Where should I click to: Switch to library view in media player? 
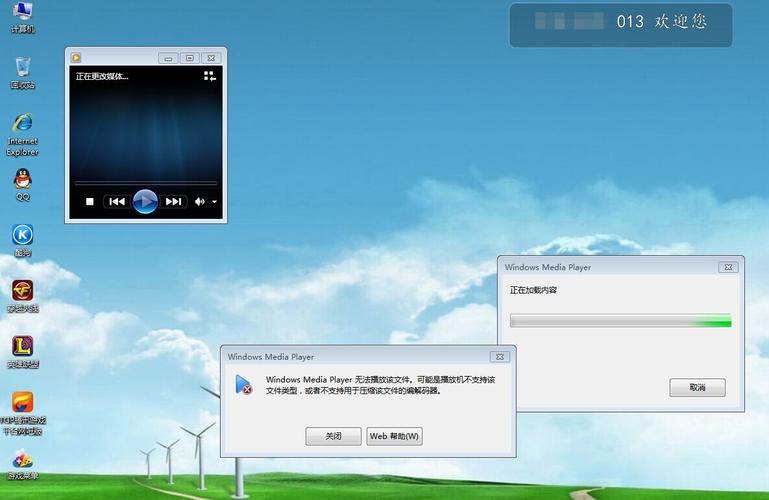click(x=210, y=76)
